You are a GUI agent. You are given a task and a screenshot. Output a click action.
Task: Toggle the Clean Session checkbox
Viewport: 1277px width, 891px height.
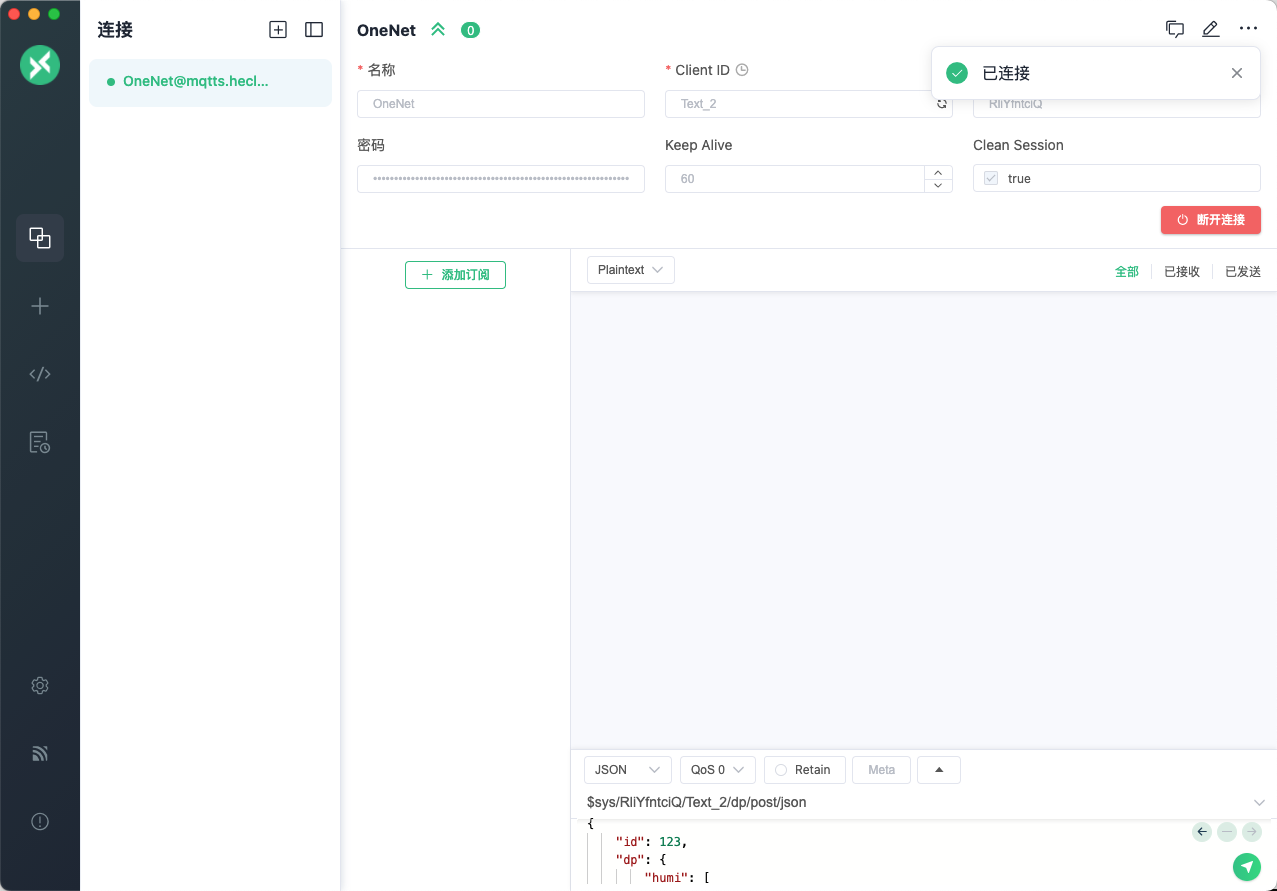click(x=991, y=179)
